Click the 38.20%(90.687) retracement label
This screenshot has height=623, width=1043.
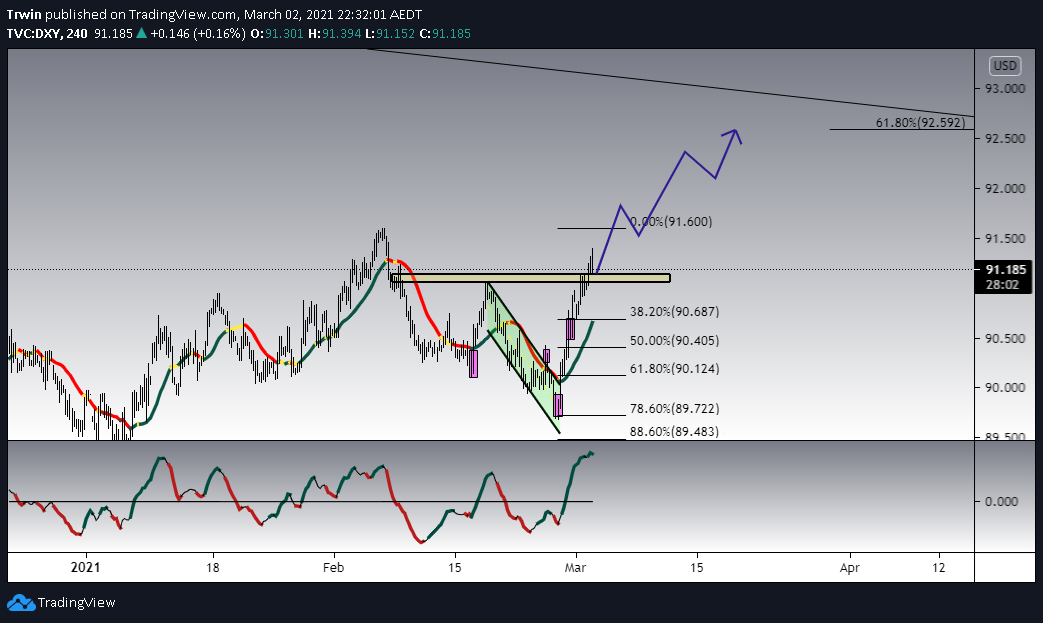point(674,311)
